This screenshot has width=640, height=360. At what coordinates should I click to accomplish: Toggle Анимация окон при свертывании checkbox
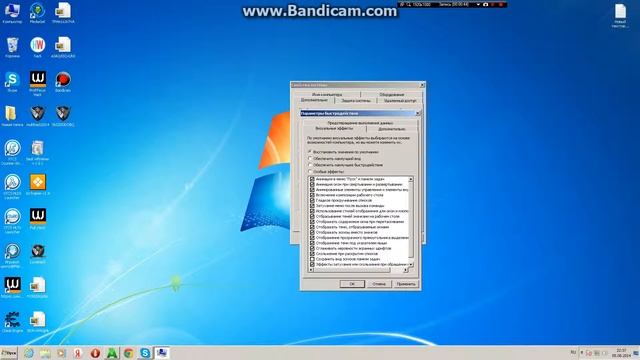coord(312,184)
